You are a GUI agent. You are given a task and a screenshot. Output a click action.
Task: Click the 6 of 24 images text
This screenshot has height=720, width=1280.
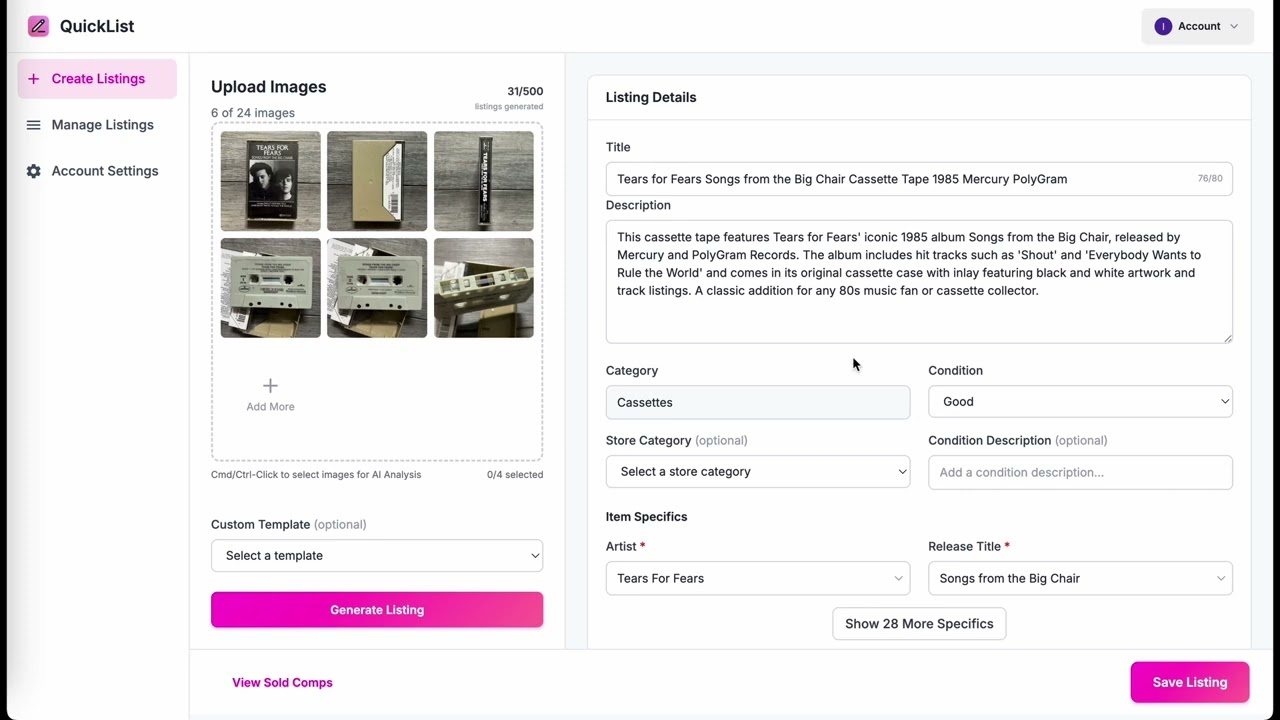tap(253, 113)
